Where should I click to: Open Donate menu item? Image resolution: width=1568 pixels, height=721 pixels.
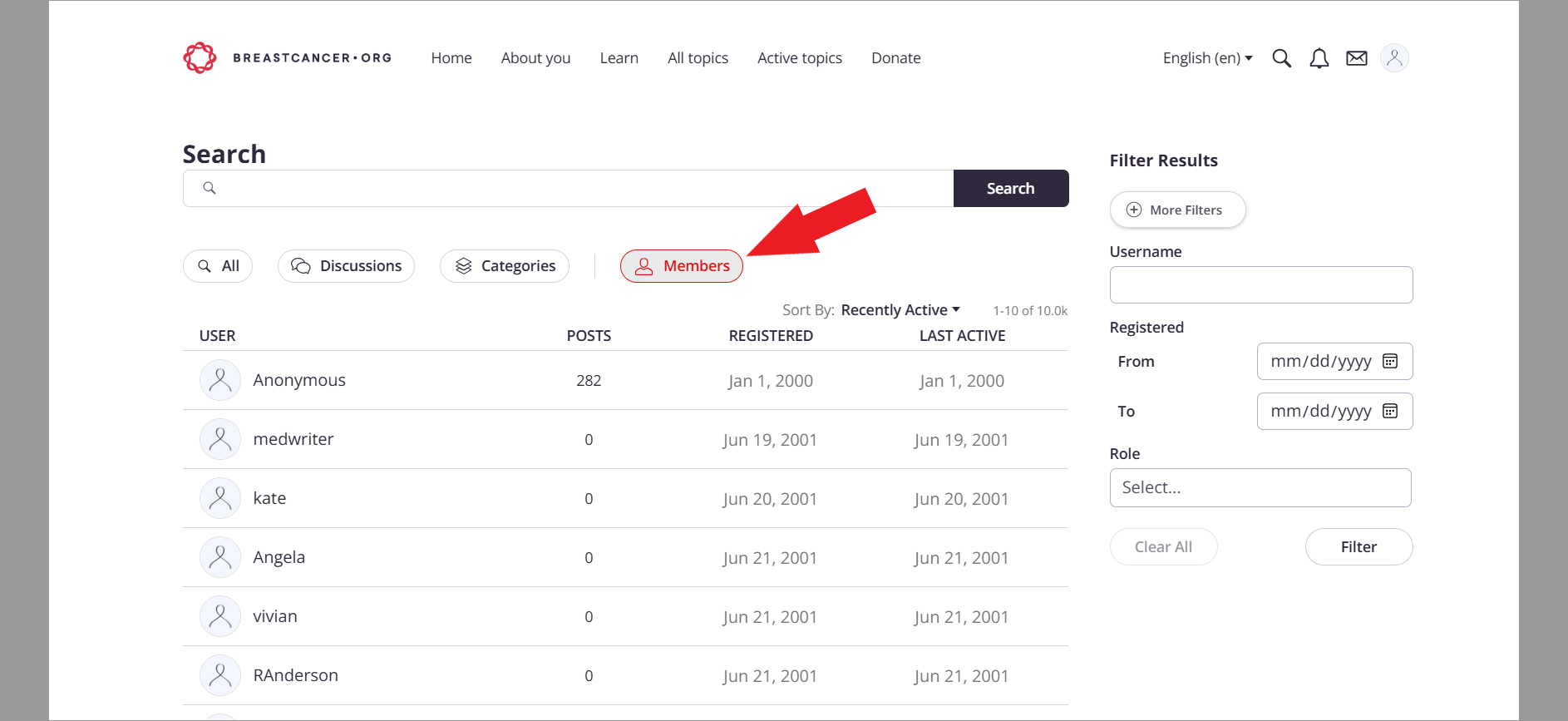[x=895, y=58]
